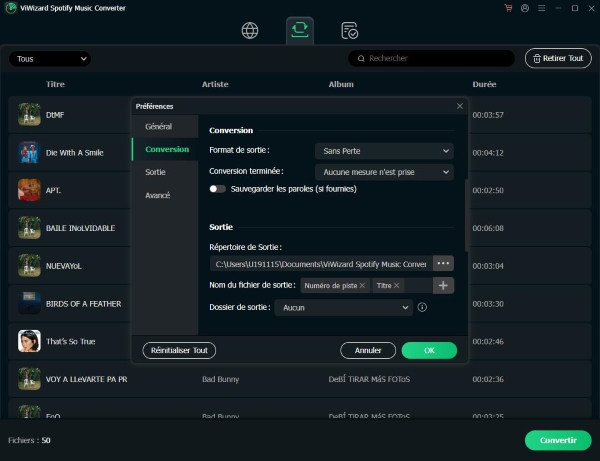The image size is (600, 461).
Task: Click the Fichiers : 50 status text
Action: tap(29, 440)
